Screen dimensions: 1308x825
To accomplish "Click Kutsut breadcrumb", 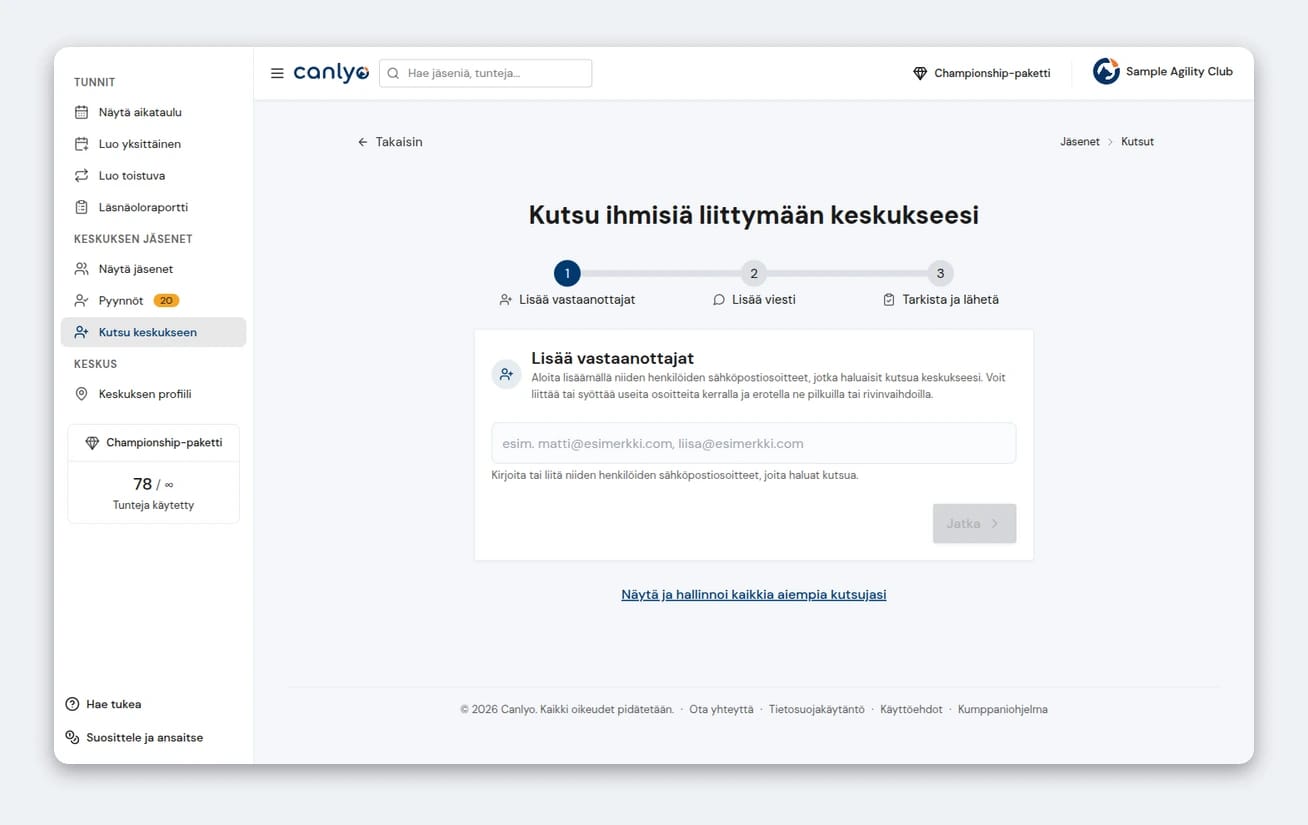I will [x=1138, y=142].
